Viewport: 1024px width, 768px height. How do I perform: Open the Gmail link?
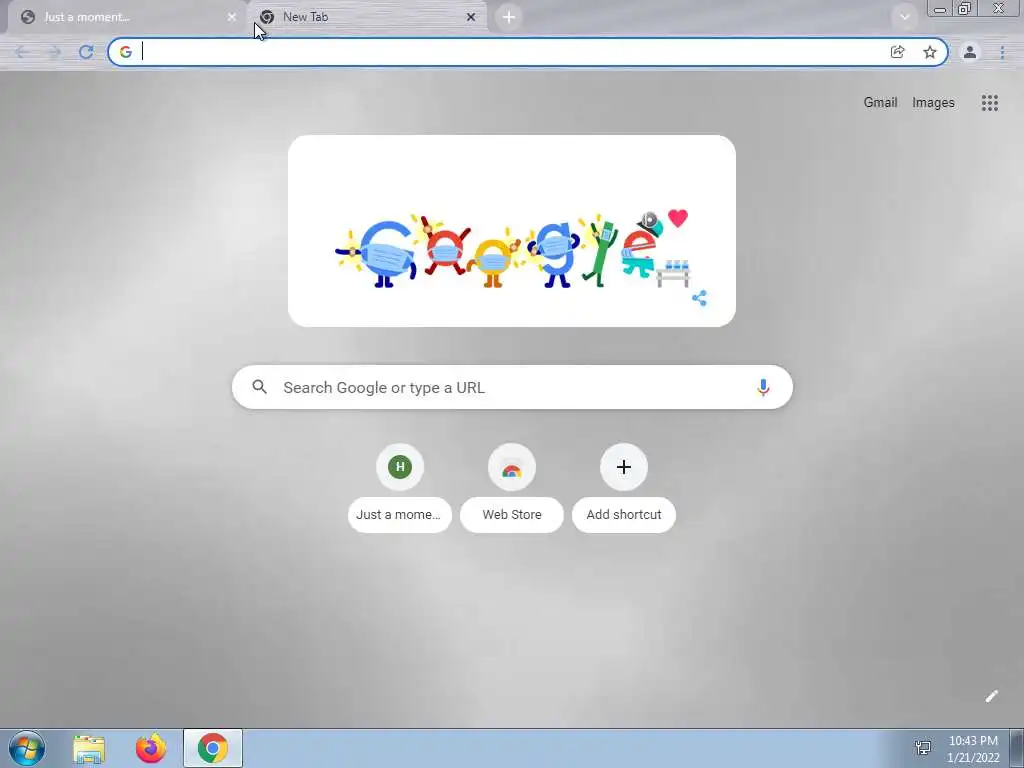tap(880, 103)
